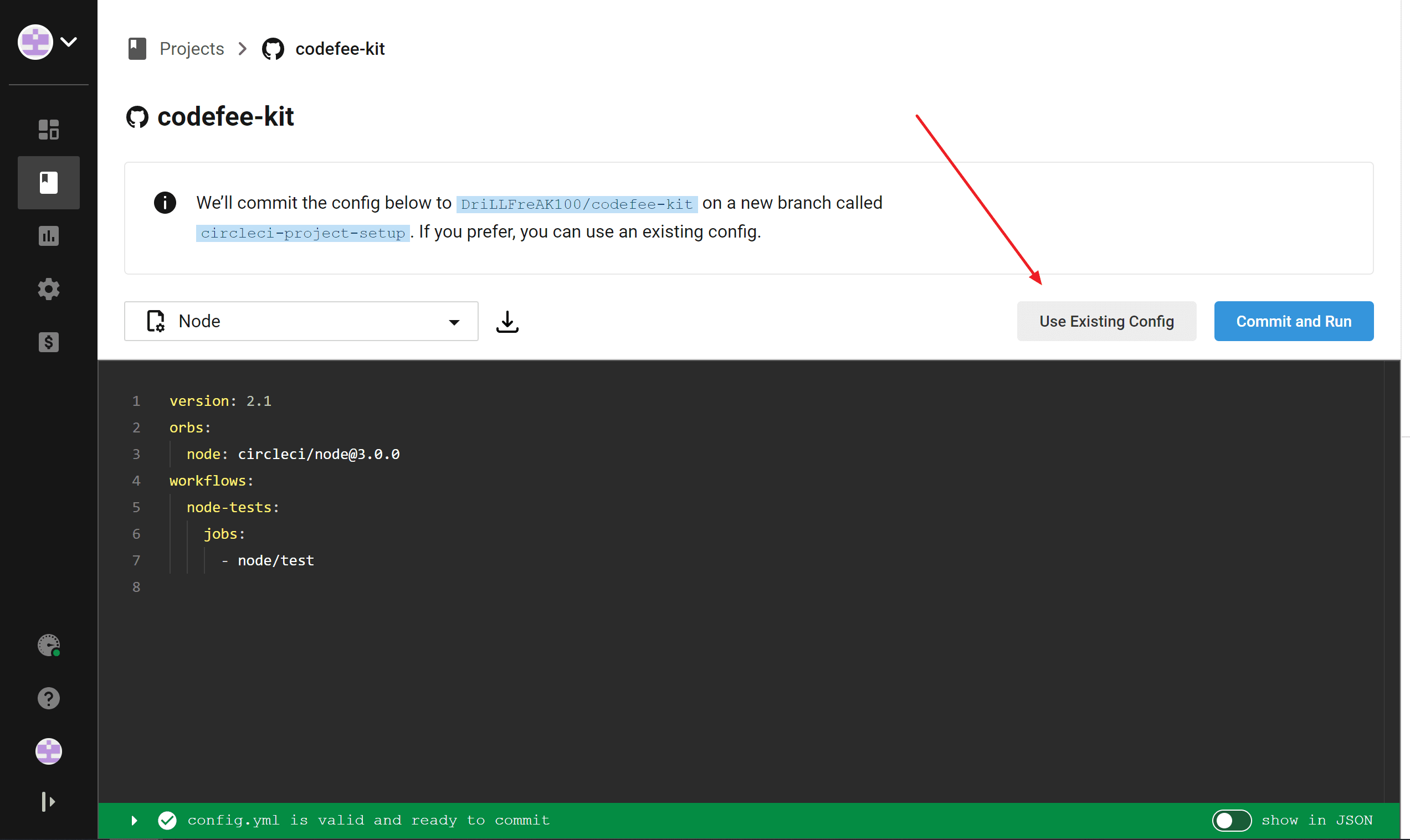The height and width of the screenshot is (840, 1410).
Task: Click Commit and Run button
Action: pos(1294,321)
